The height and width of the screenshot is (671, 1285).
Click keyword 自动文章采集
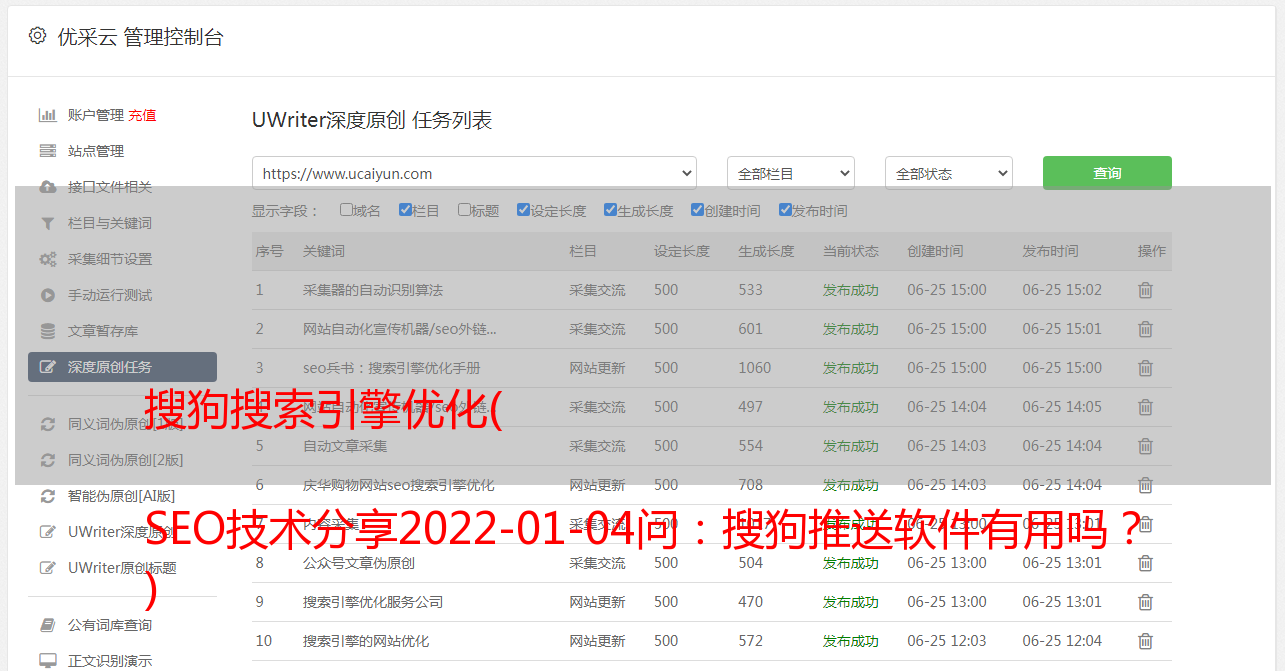(x=345, y=446)
